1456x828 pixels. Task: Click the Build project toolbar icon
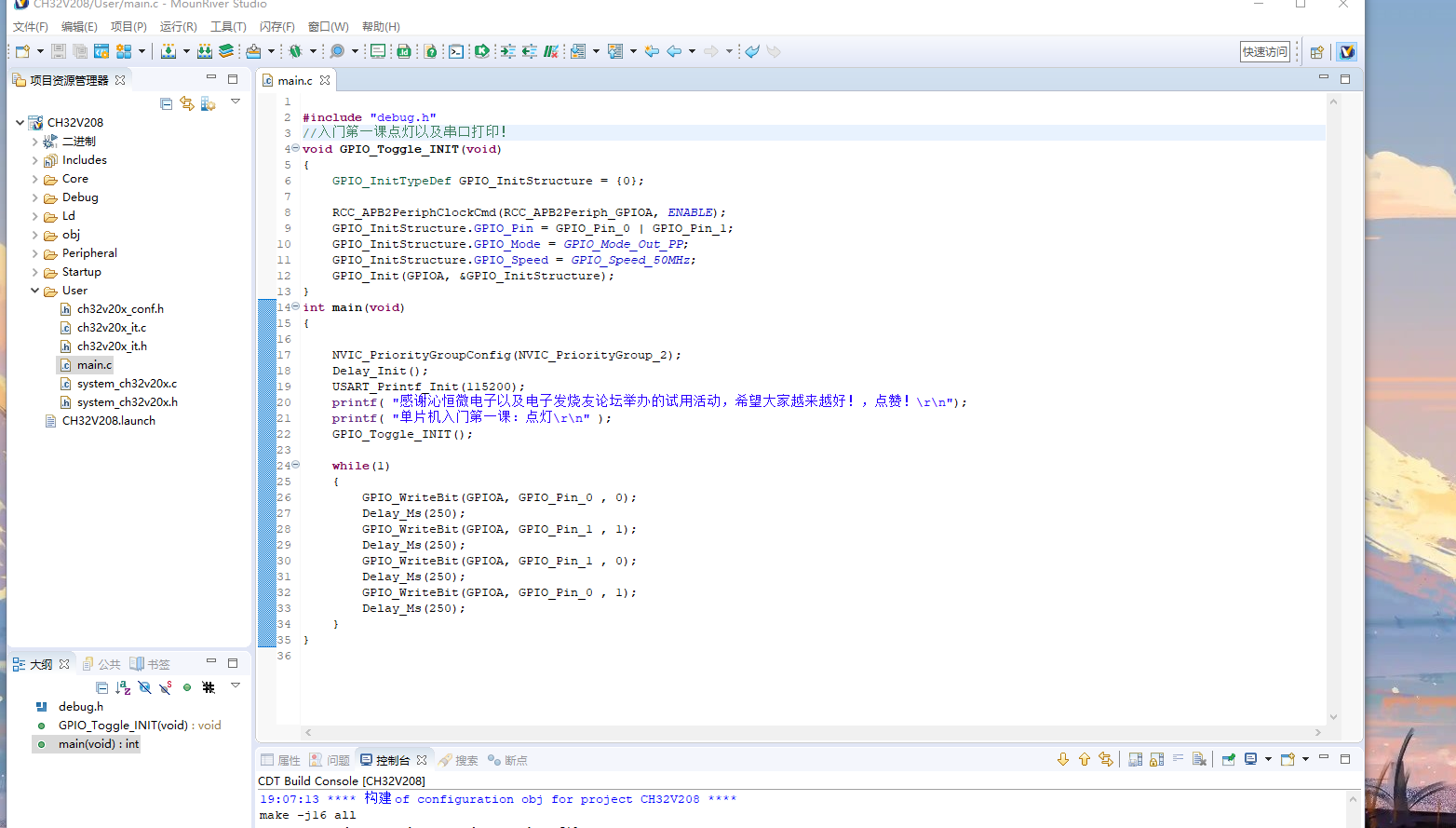(x=169, y=51)
